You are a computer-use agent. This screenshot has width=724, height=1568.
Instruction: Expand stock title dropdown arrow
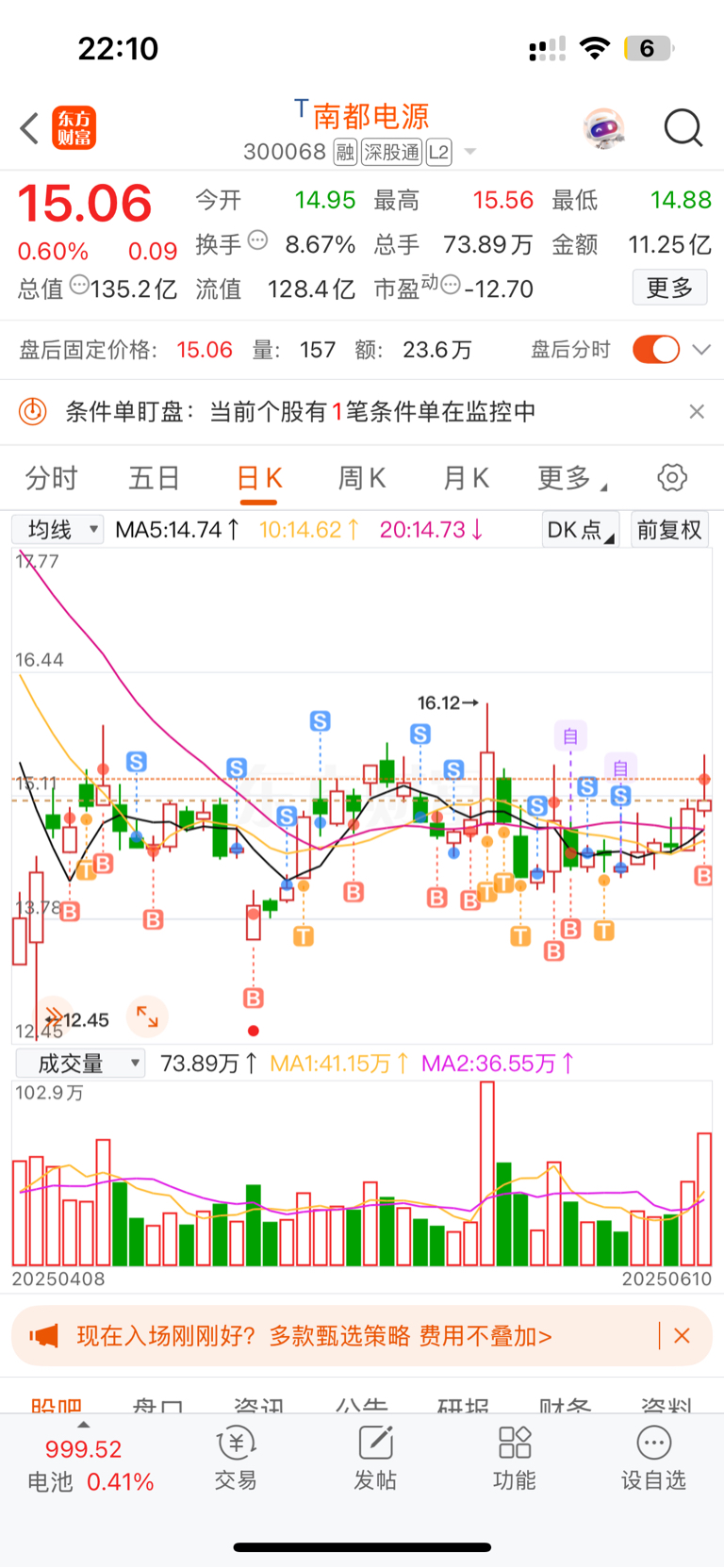(x=469, y=152)
